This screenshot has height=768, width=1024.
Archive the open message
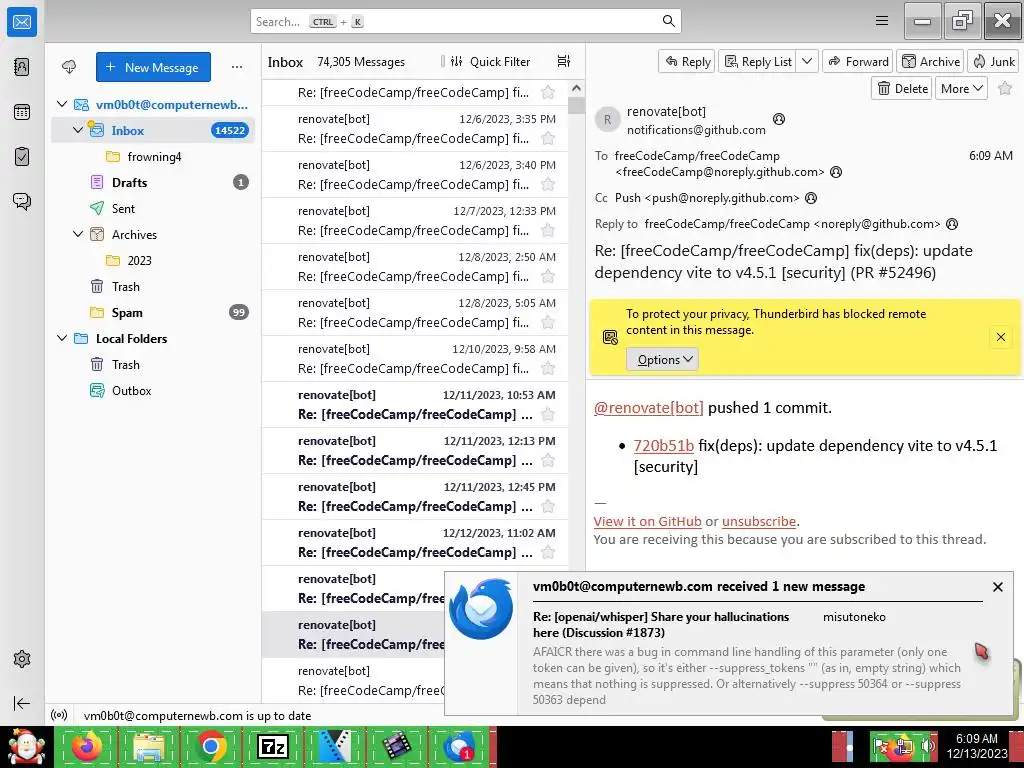click(931, 61)
